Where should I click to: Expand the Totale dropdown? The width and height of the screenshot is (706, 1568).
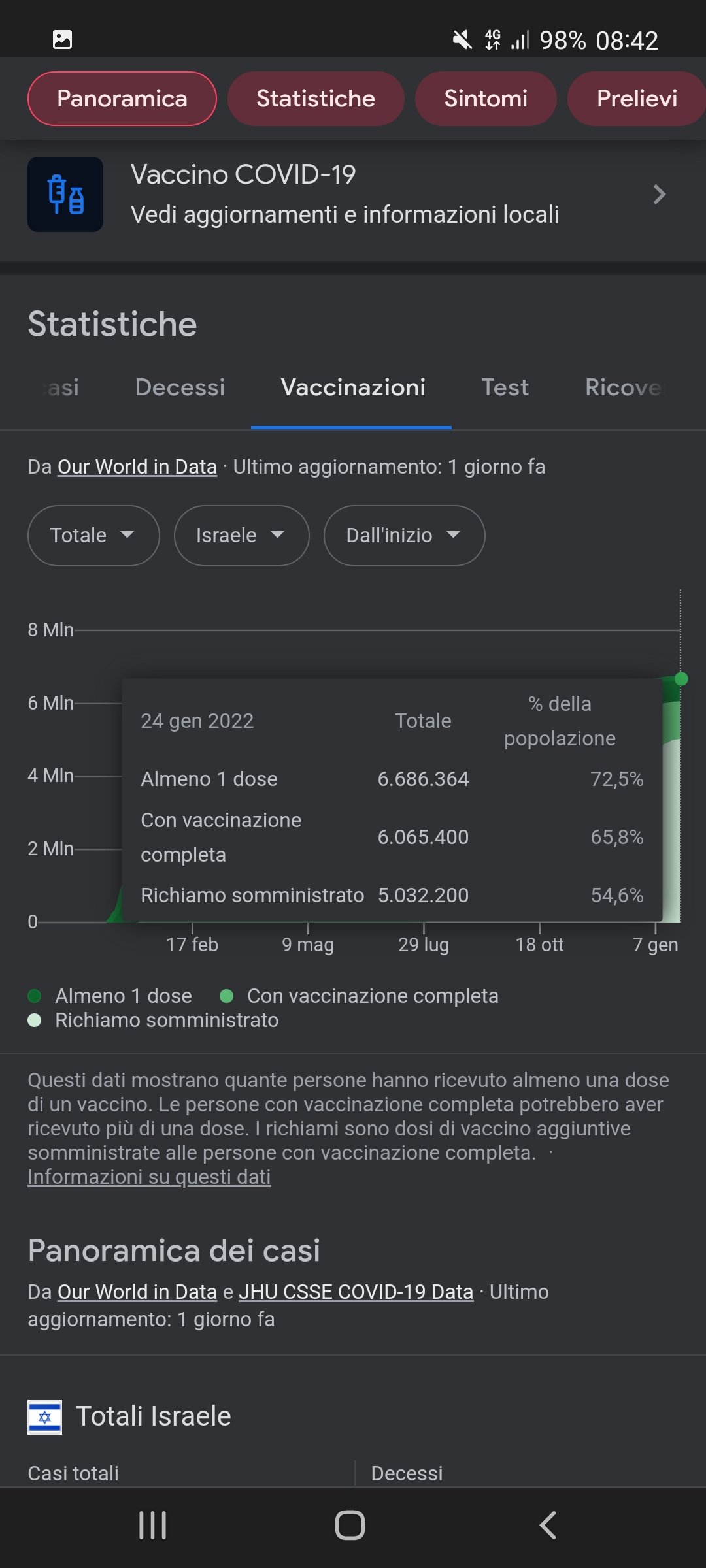[x=93, y=535]
